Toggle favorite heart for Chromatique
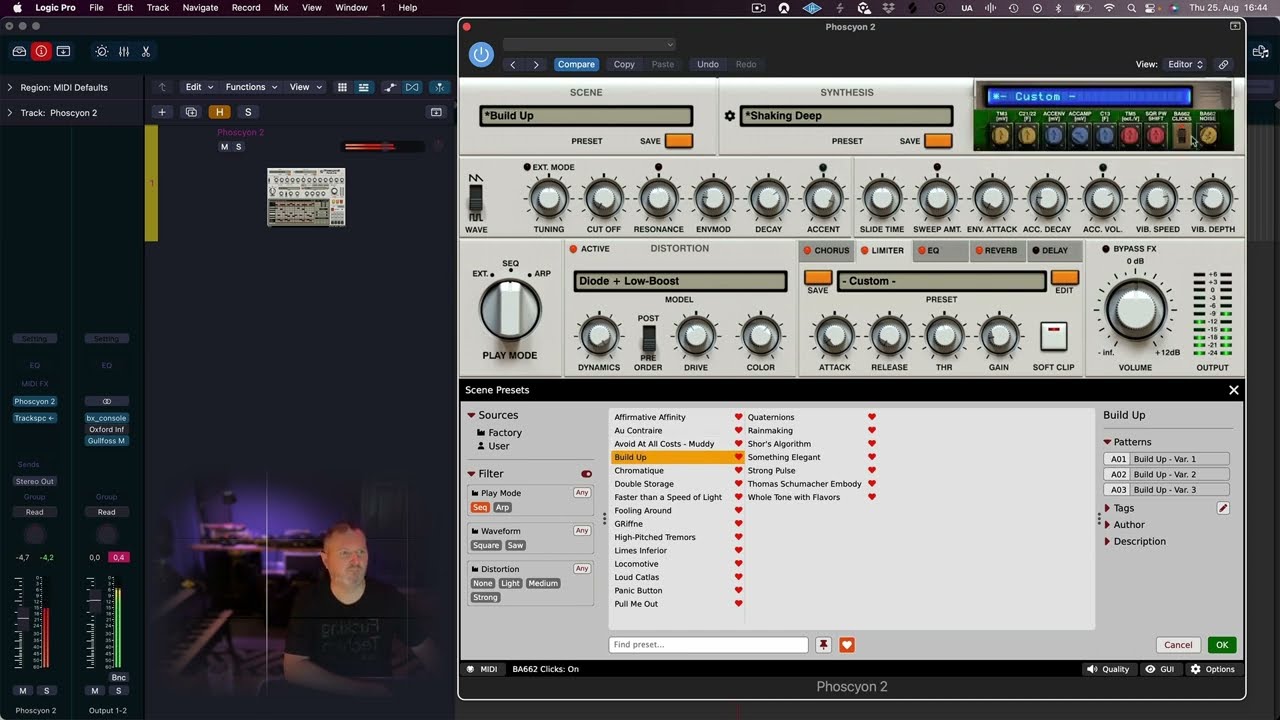Screen dimensions: 1280x720 (x=739, y=471)
